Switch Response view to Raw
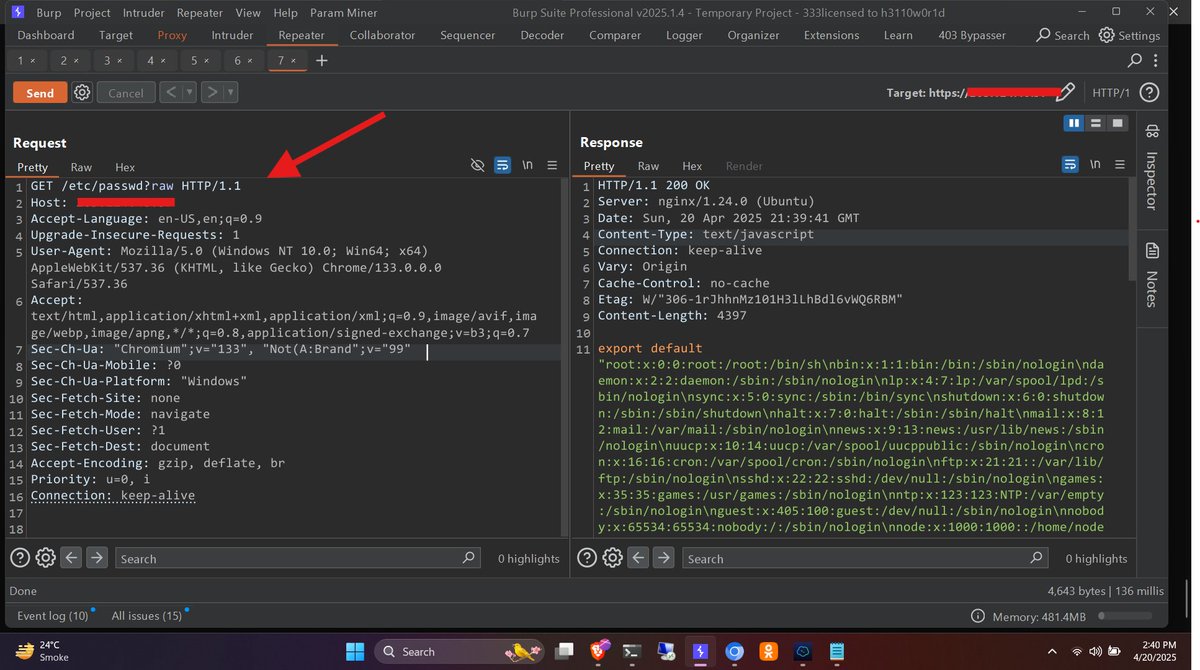The width and height of the screenshot is (1200, 670). coord(648,166)
